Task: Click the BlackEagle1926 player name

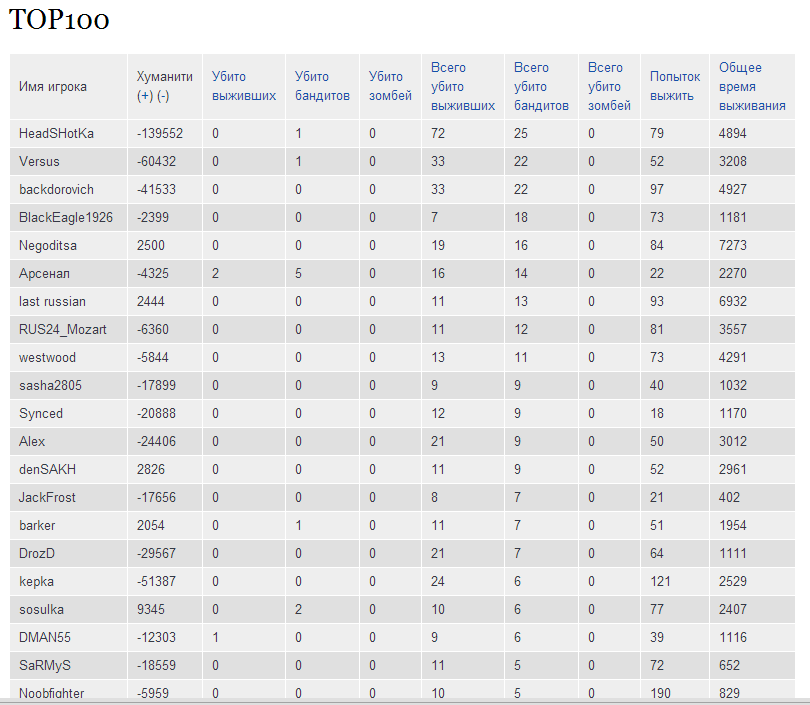Action: pos(66,217)
